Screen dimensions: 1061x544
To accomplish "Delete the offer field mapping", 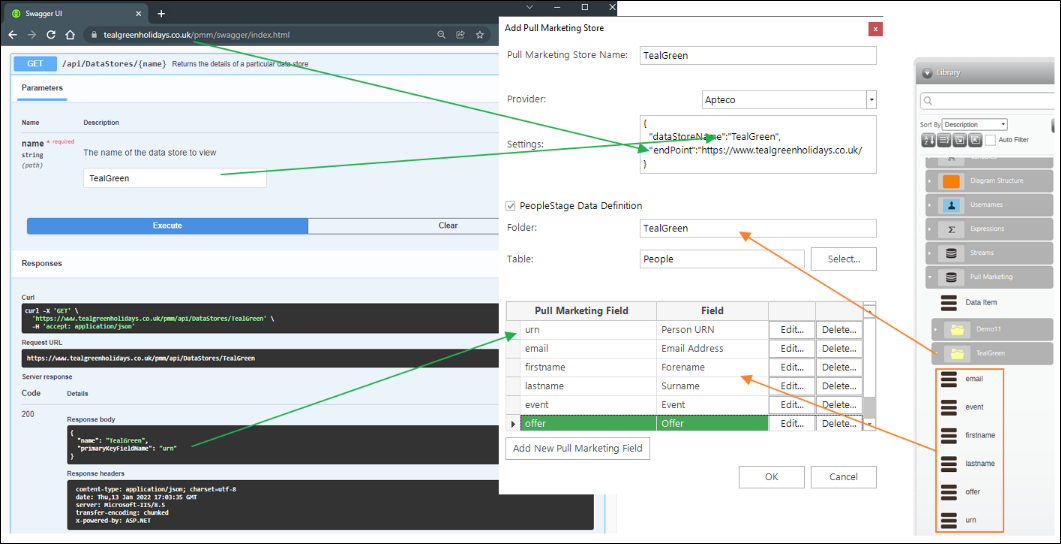I will point(839,424).
